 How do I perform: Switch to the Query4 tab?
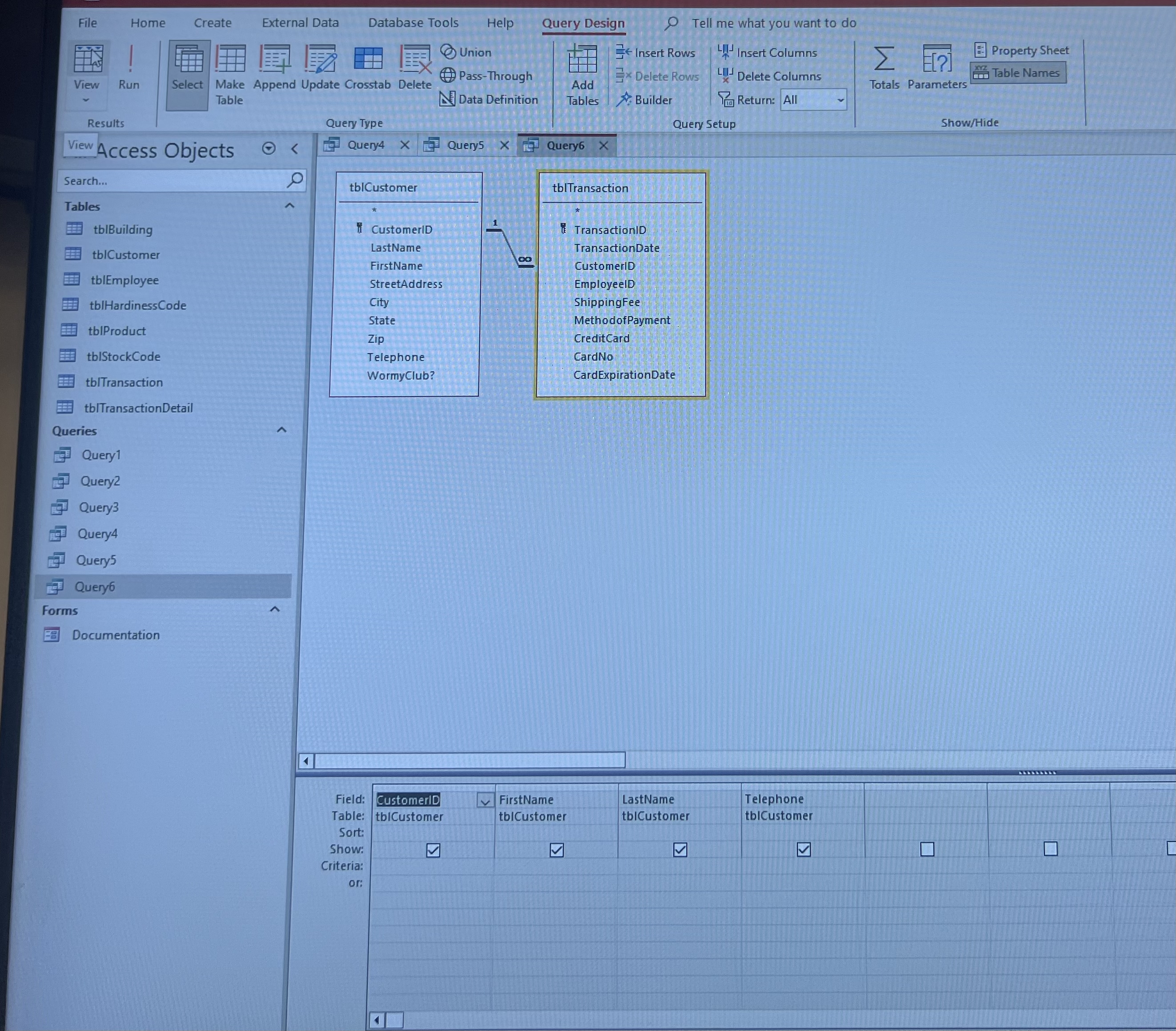coord(365,145)
